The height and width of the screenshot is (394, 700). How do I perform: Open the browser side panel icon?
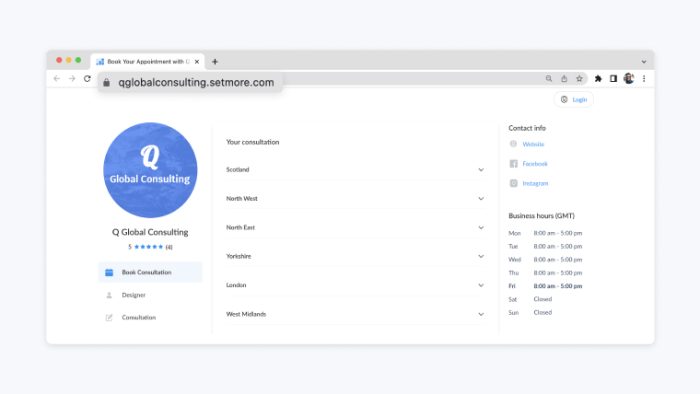(613, 79)
